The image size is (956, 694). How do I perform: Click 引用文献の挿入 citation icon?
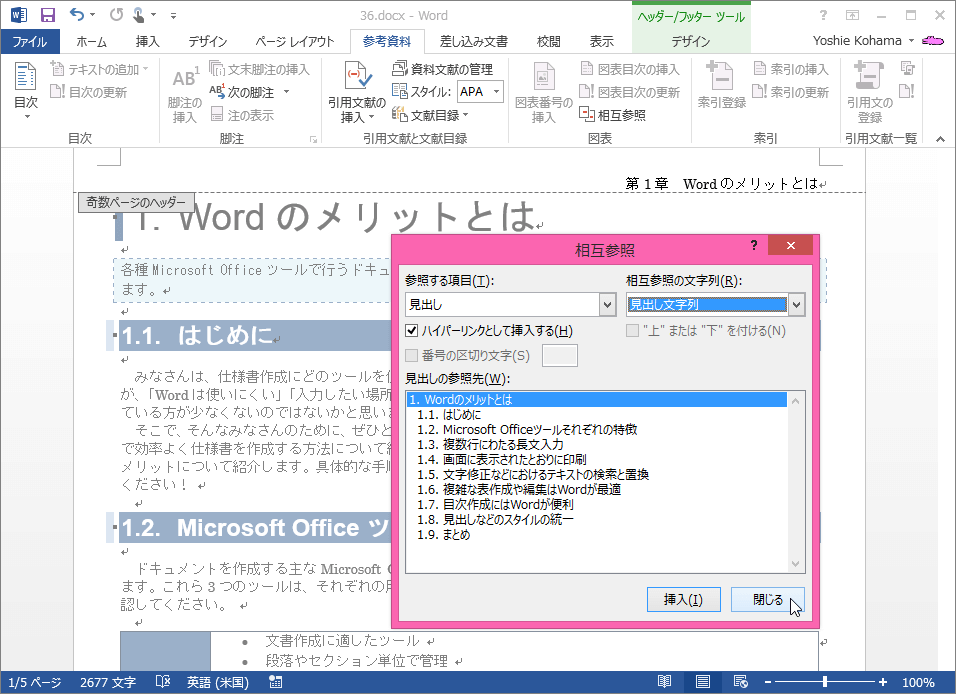(357, 91)
